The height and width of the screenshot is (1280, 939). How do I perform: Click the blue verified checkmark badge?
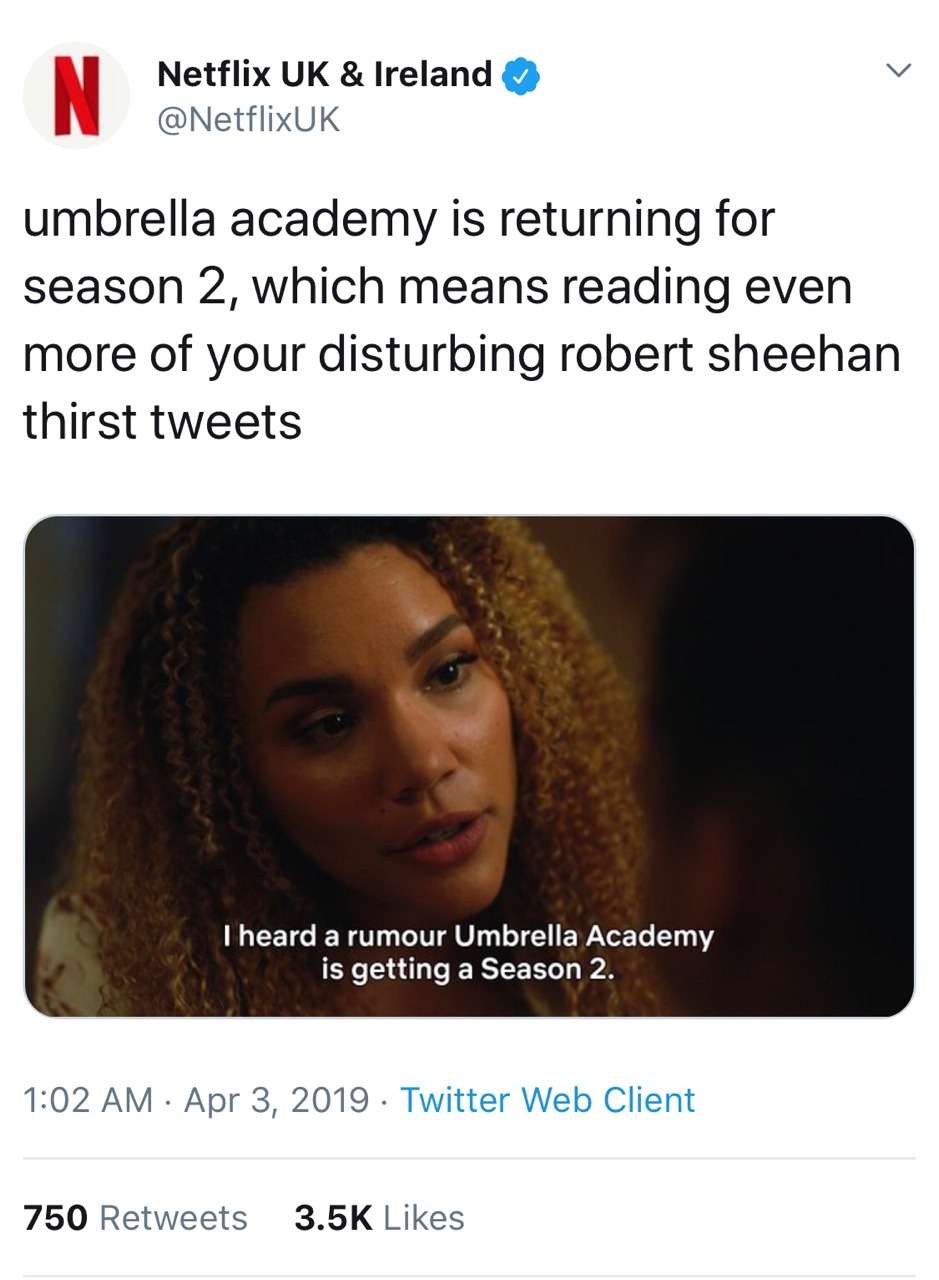click(x=522, y=75)
